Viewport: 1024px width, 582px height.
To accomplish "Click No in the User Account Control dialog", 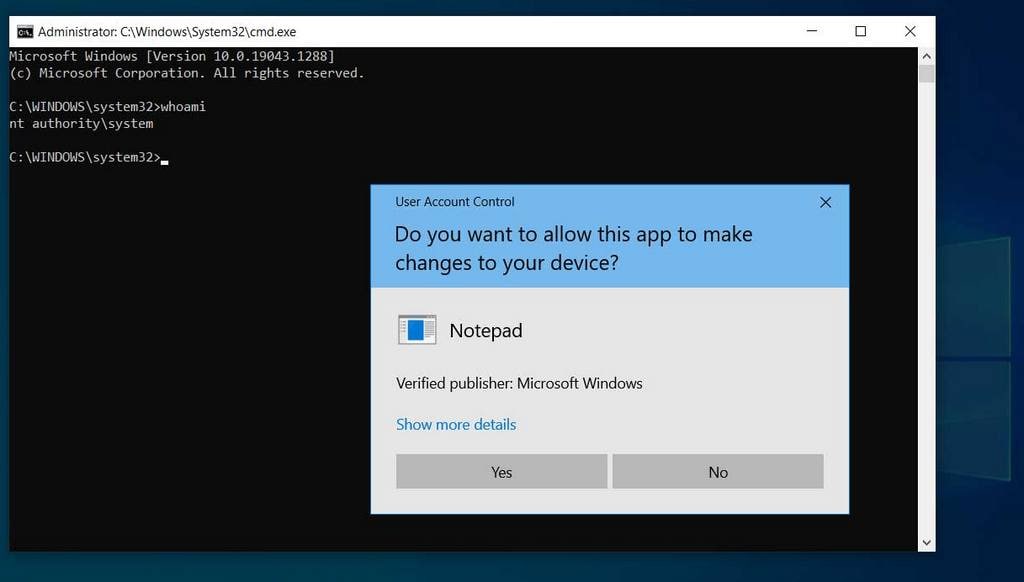I will pyautogui.click(x=718, y=472).
